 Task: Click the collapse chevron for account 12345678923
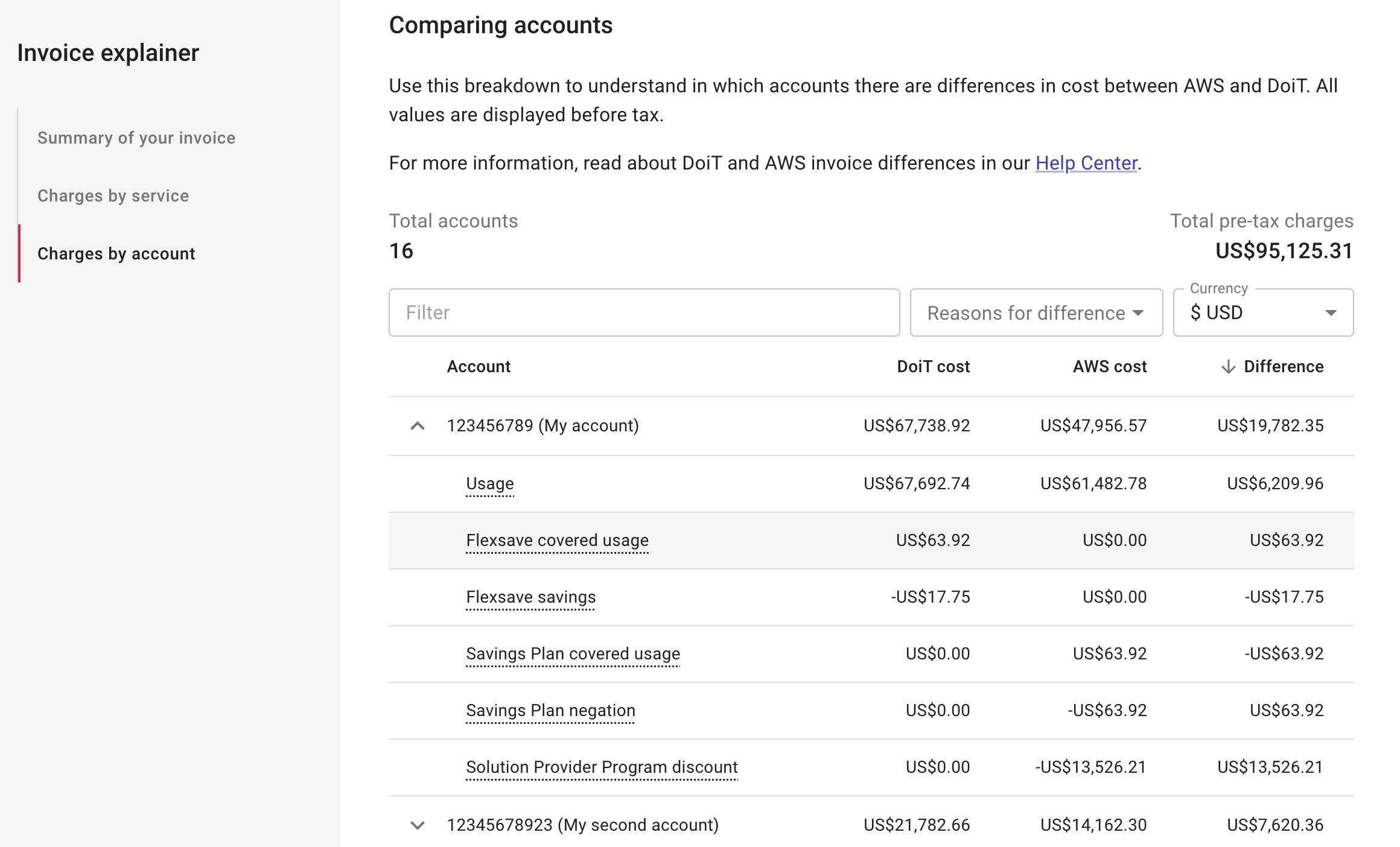pos(418,824)
